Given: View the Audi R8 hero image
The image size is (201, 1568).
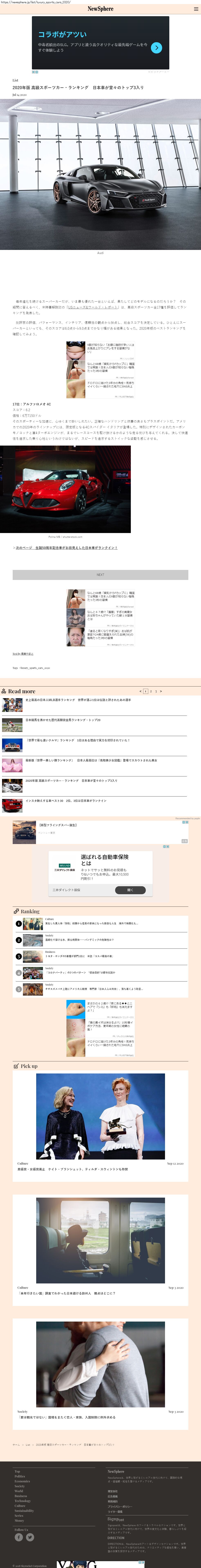Looking at the screenshot, I should click(100, 174).
